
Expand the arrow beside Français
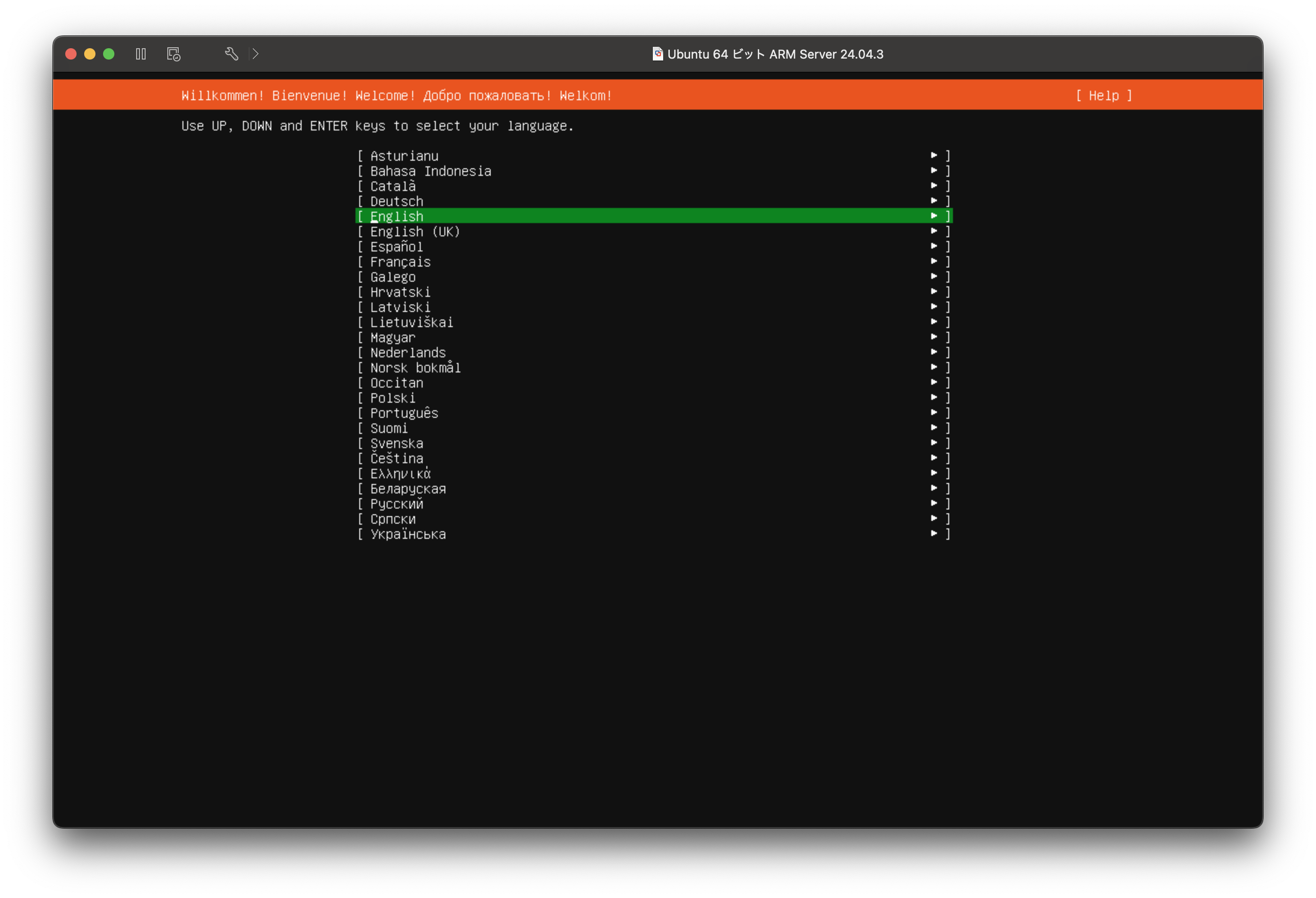click(934, 261)
